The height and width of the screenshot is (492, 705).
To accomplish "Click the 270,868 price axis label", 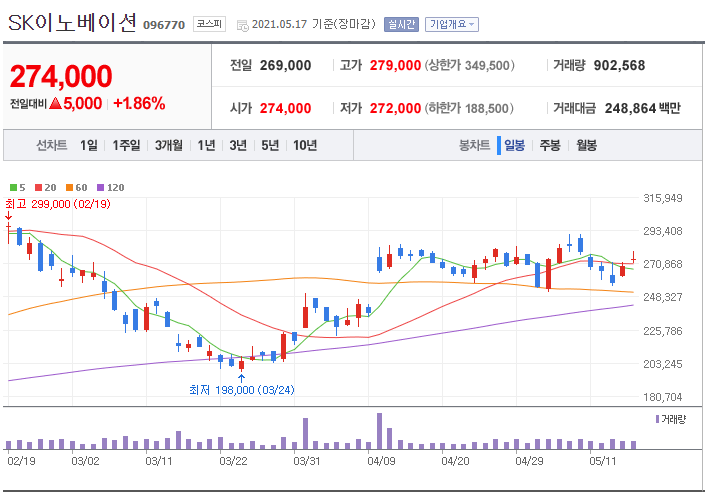I will [663, 264].
